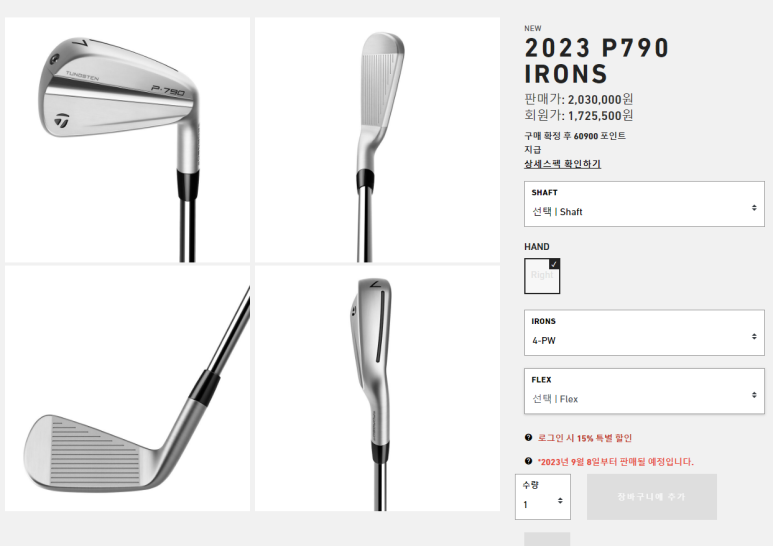773x546 pixels.
Task: Open the 상세스팩 확인하기 specs link
Action: (x=562, y=164)
